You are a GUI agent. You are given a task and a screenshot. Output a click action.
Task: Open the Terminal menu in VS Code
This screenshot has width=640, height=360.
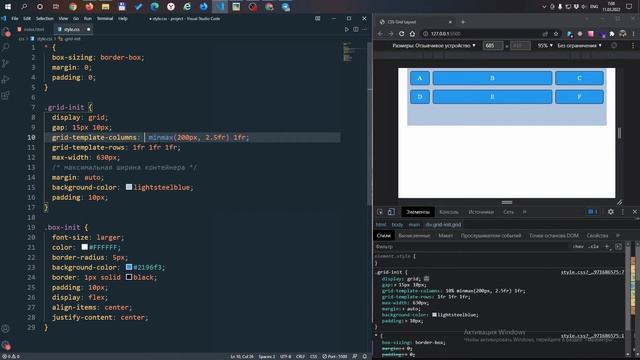[x=105, y=18]
